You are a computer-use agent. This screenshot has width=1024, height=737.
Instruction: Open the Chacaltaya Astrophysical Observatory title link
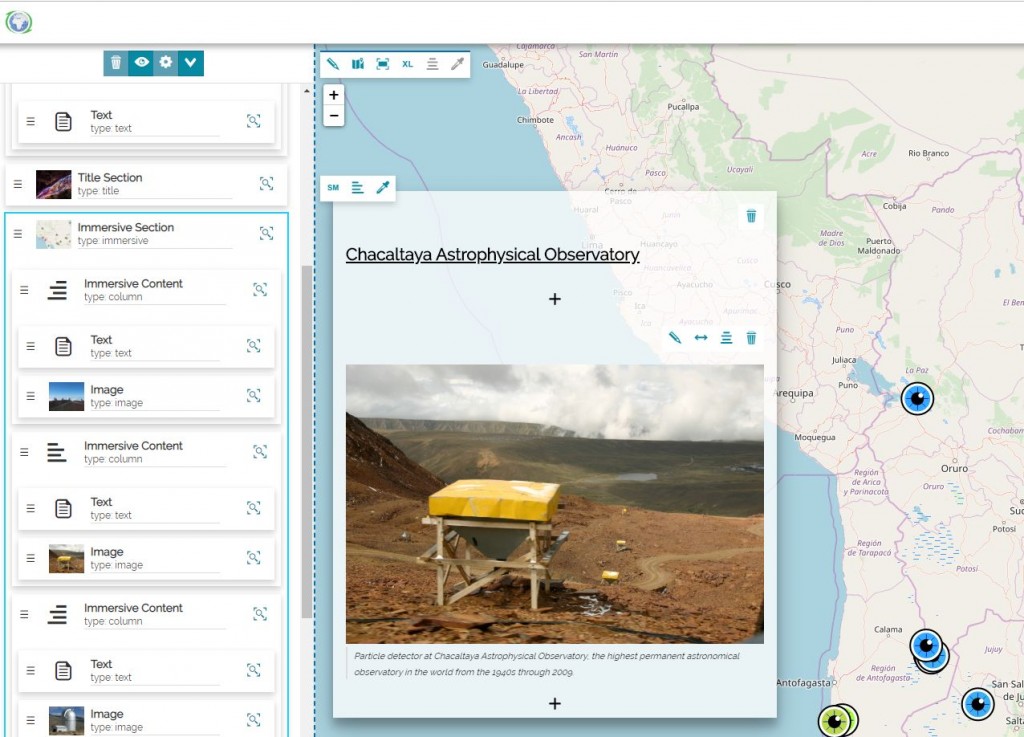tap(492, 255)
